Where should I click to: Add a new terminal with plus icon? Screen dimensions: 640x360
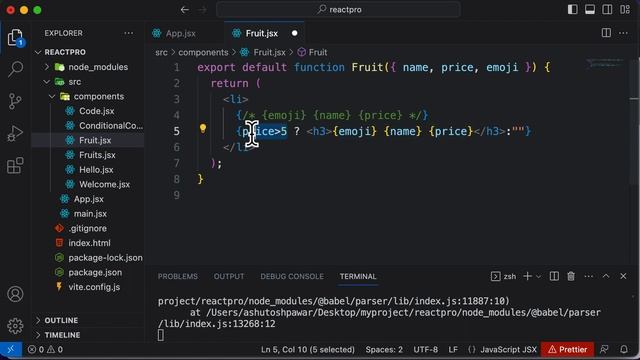[527, 276]
